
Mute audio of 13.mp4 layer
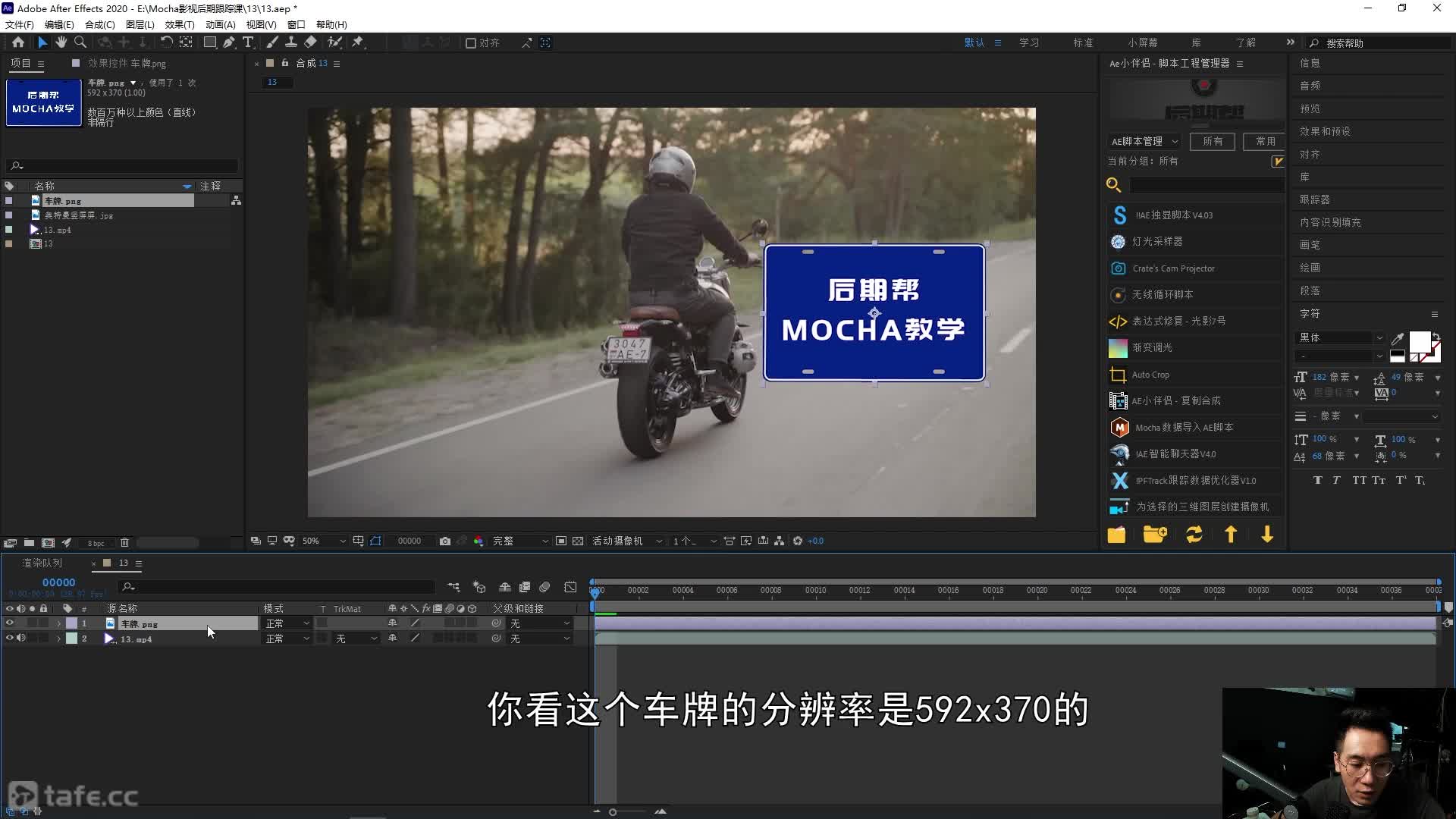tap(21, 638)
